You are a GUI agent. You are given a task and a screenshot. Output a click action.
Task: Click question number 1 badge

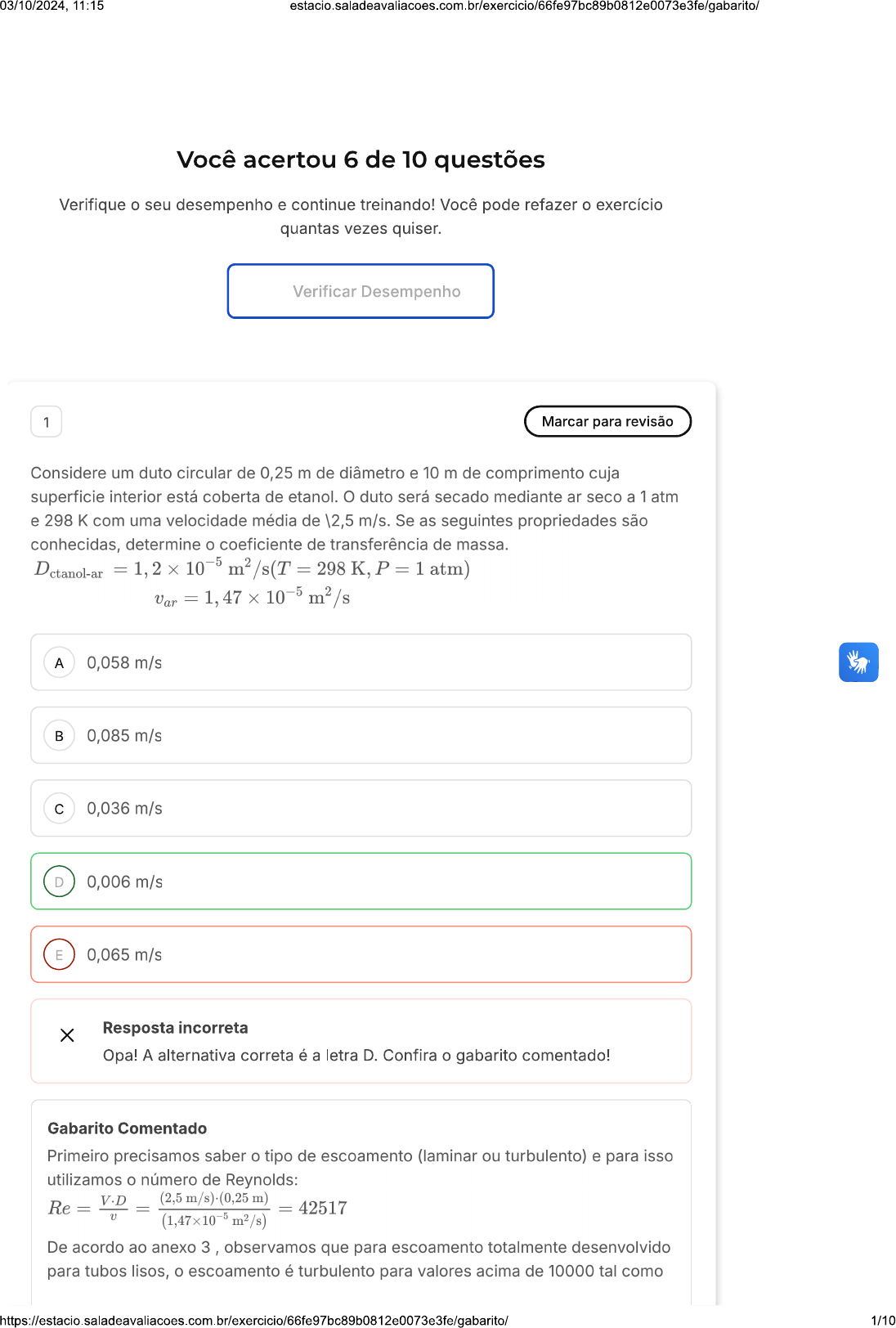(x=47, y=422)
